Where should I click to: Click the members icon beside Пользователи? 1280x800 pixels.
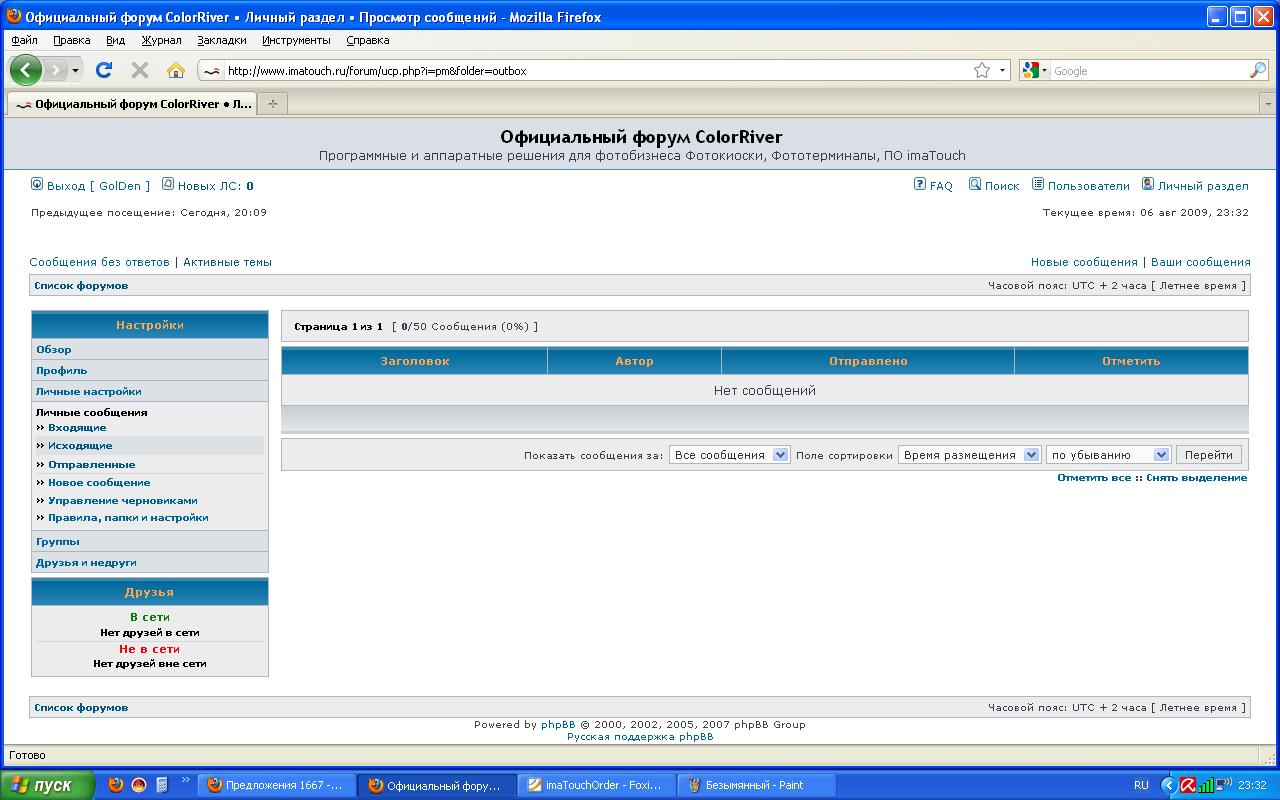click(1038, 184)
